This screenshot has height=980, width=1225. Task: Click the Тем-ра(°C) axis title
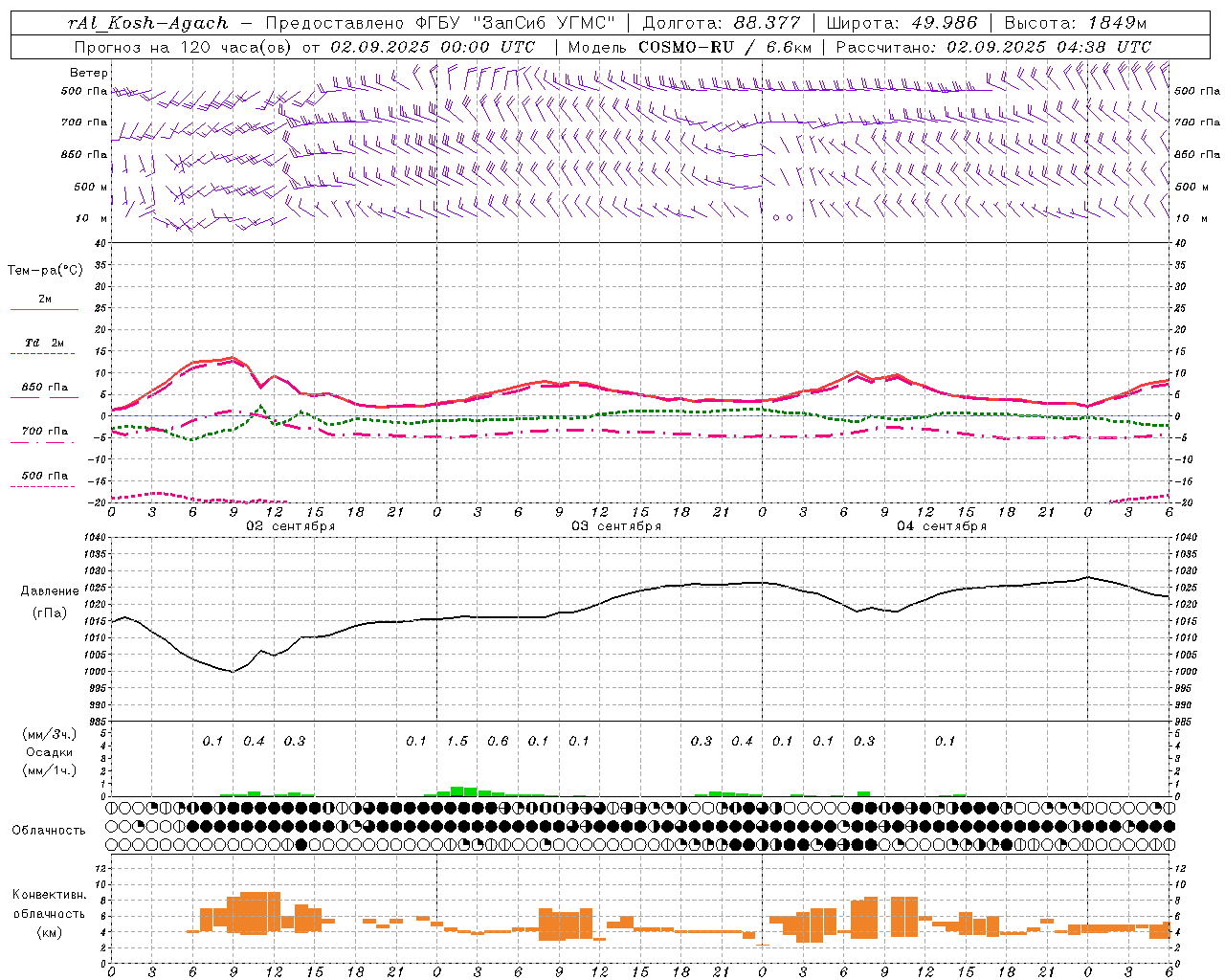(45, 271)
